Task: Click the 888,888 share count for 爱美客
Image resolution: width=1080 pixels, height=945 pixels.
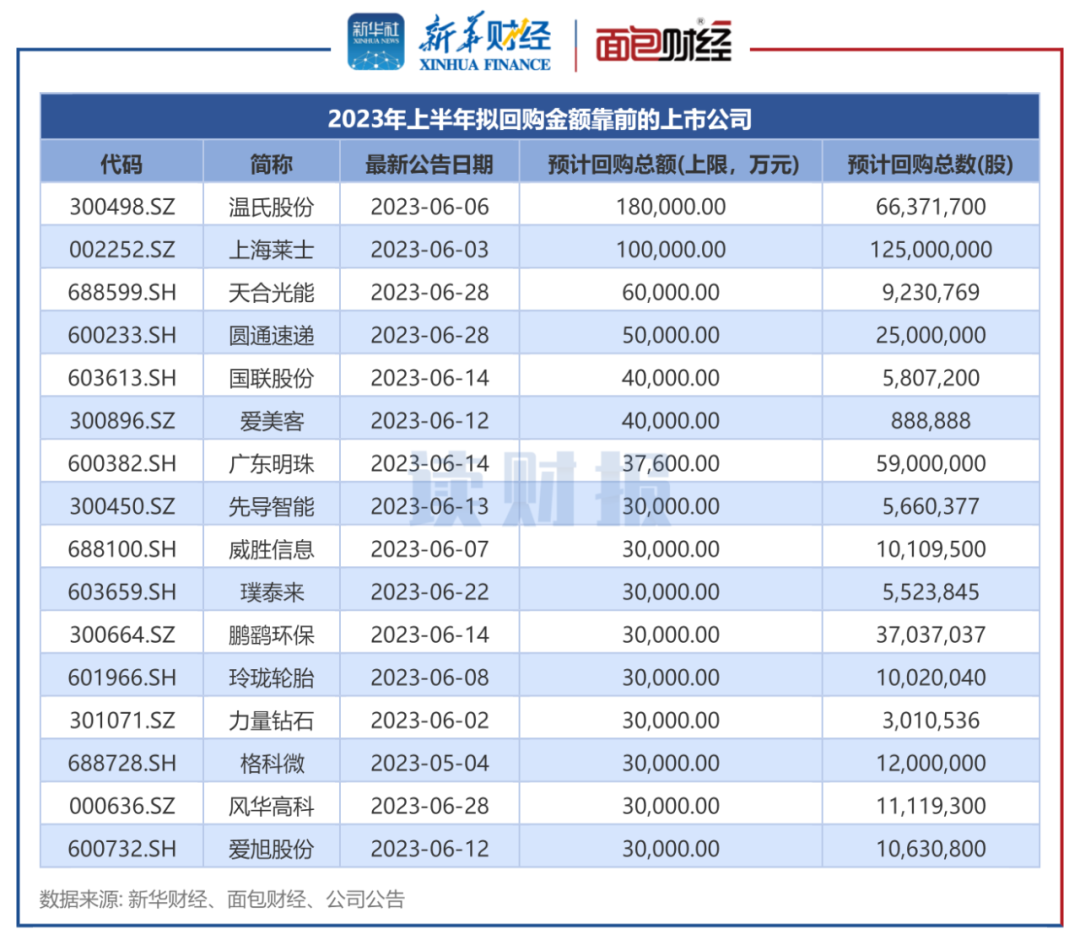Action: pos(930,421)
